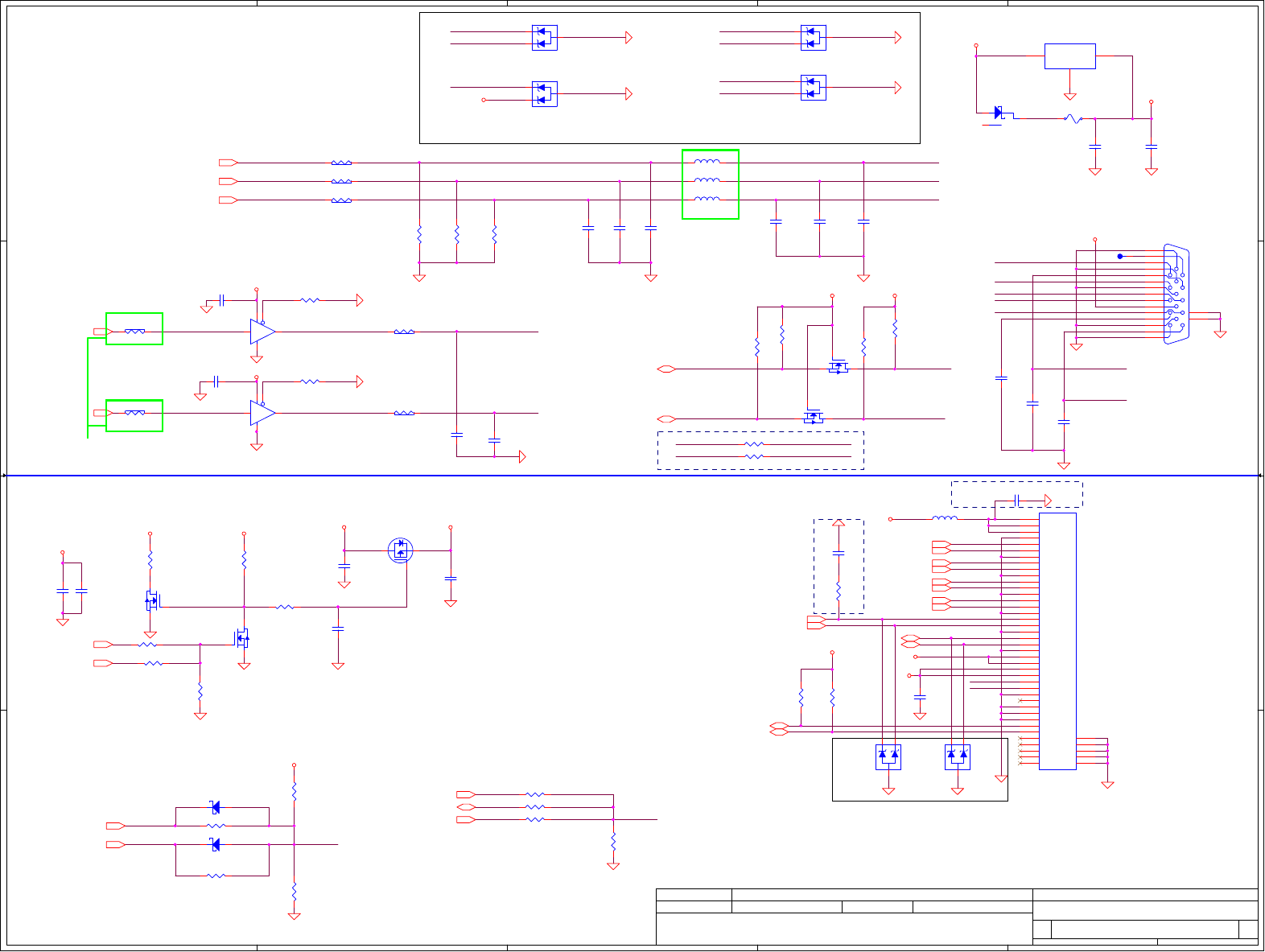This screenshot has width=1265, height=952.
Task: Select the dual-diode array fed by the open-circle terminal
Action: point(545,94)
